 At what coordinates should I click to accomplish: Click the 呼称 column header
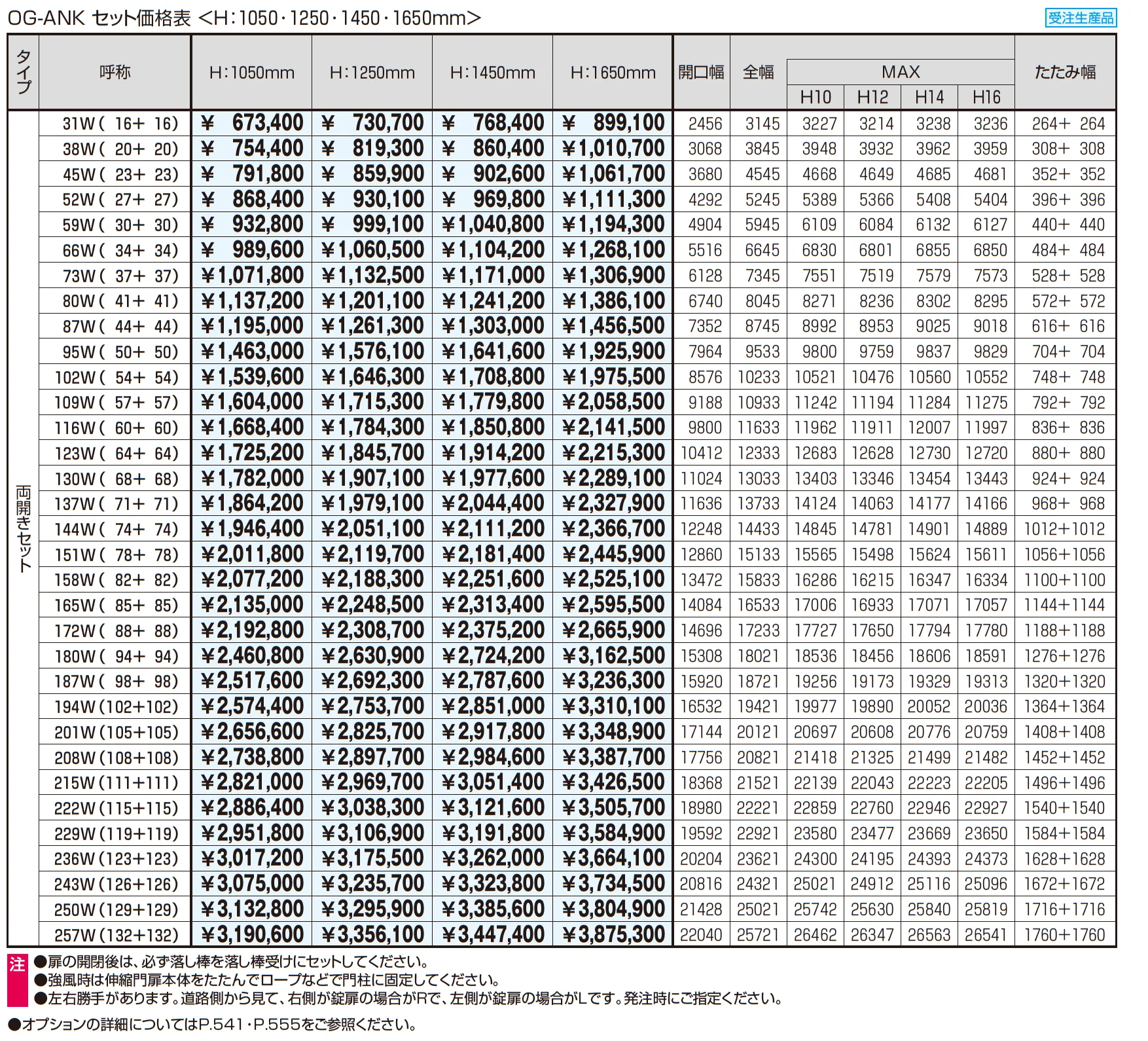(115, 72)
